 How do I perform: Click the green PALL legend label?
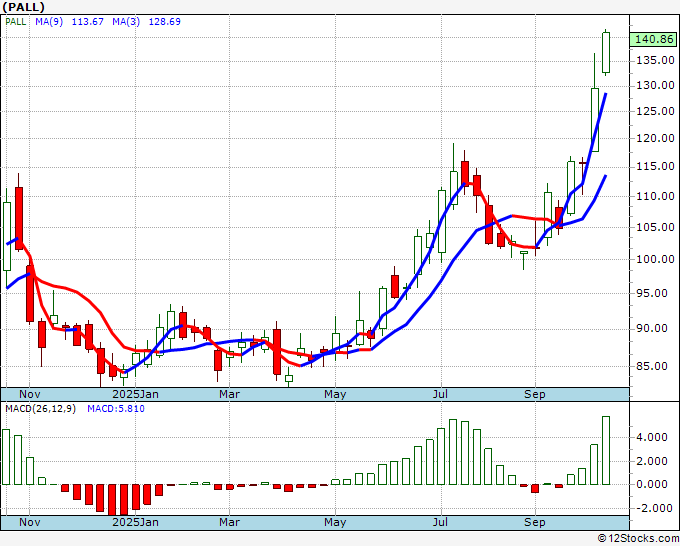[x=19, y=23]
